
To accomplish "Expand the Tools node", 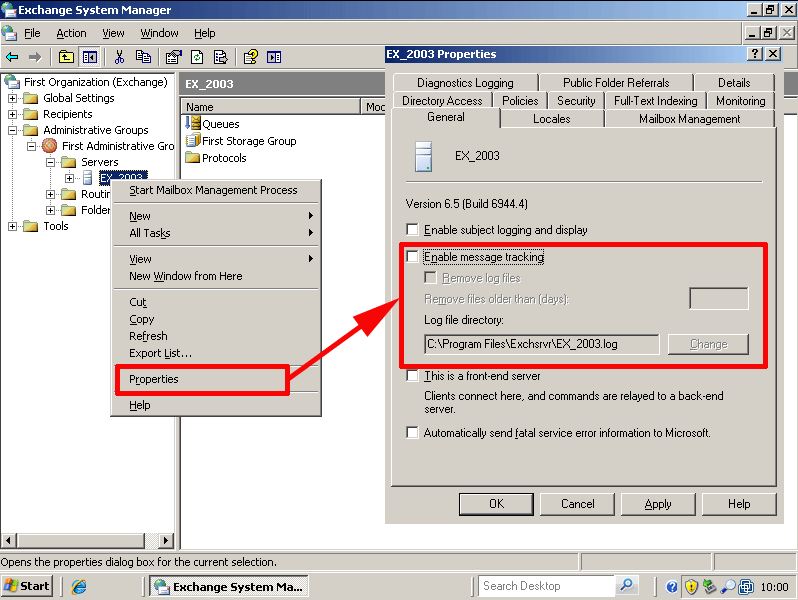I will coord(12,226).
